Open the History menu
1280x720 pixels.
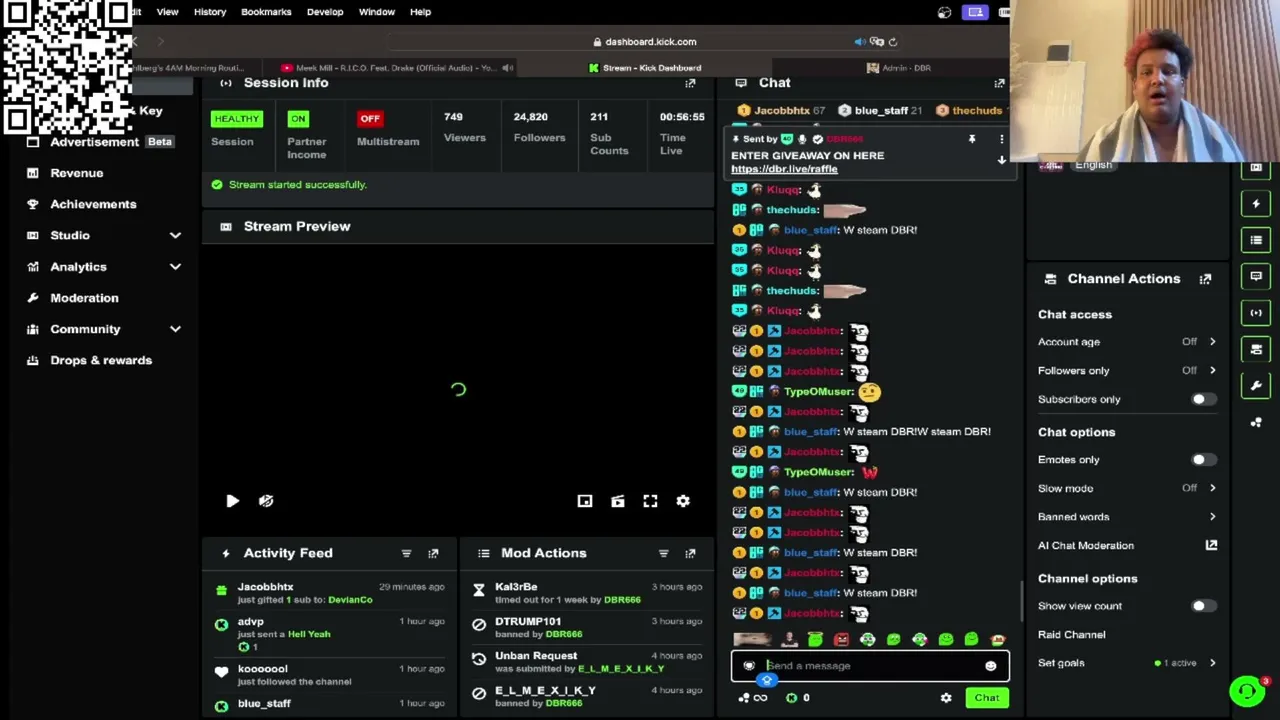tap(210, 12)
